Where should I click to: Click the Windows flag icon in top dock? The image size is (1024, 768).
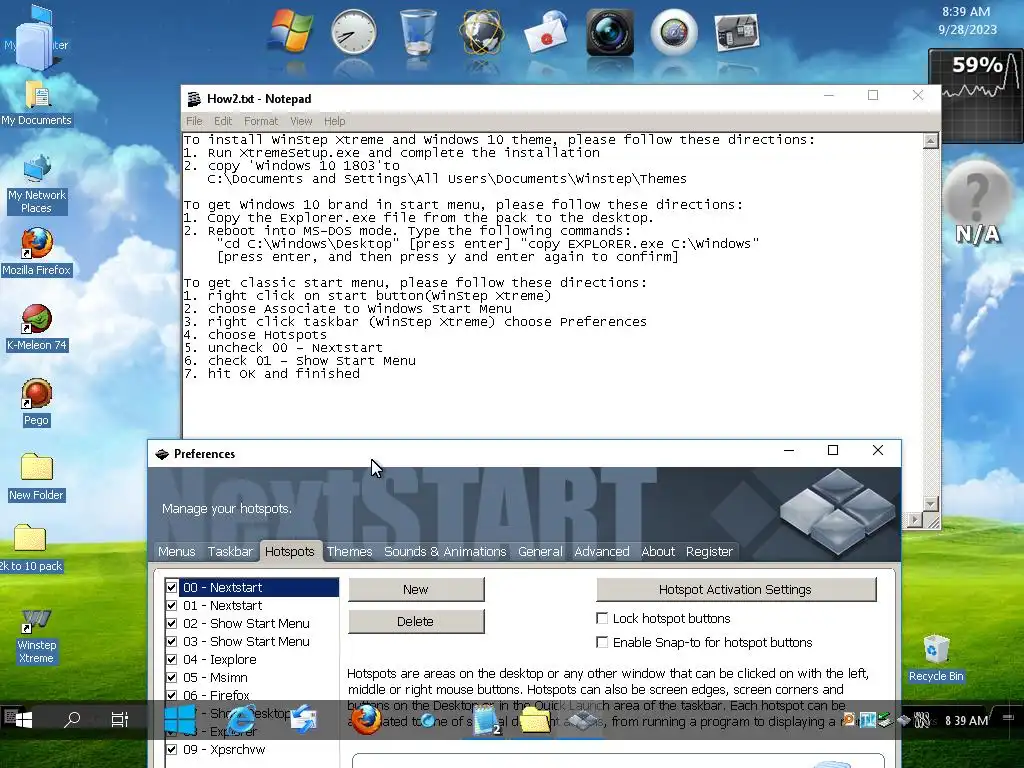[x=291, y=31]
